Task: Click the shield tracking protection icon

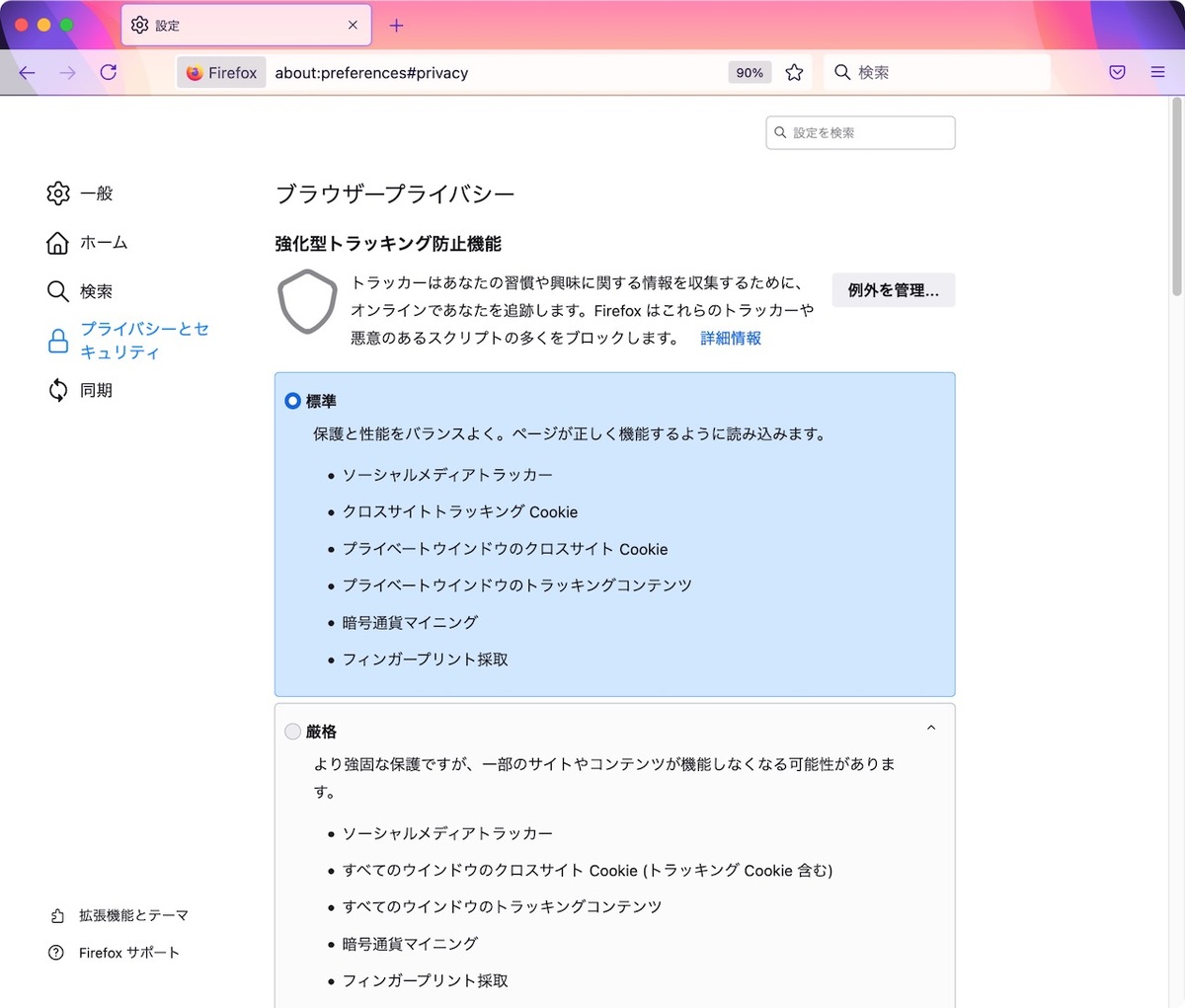Action: pyautogui.click(x=308, y=301)
